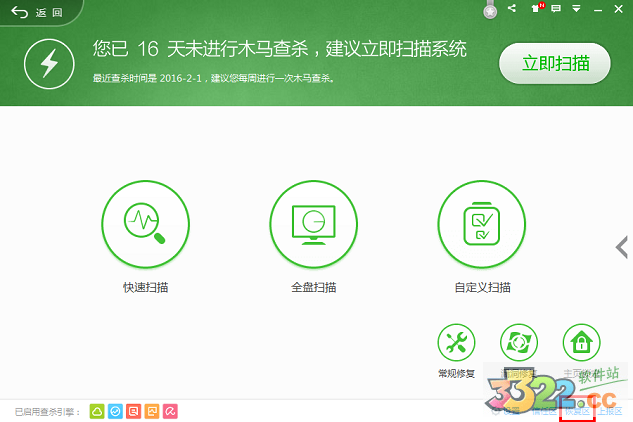Open the 信任区 link
Image resolution: width=633 pixels, height=422 pixels.
click(x=545, y=411)
